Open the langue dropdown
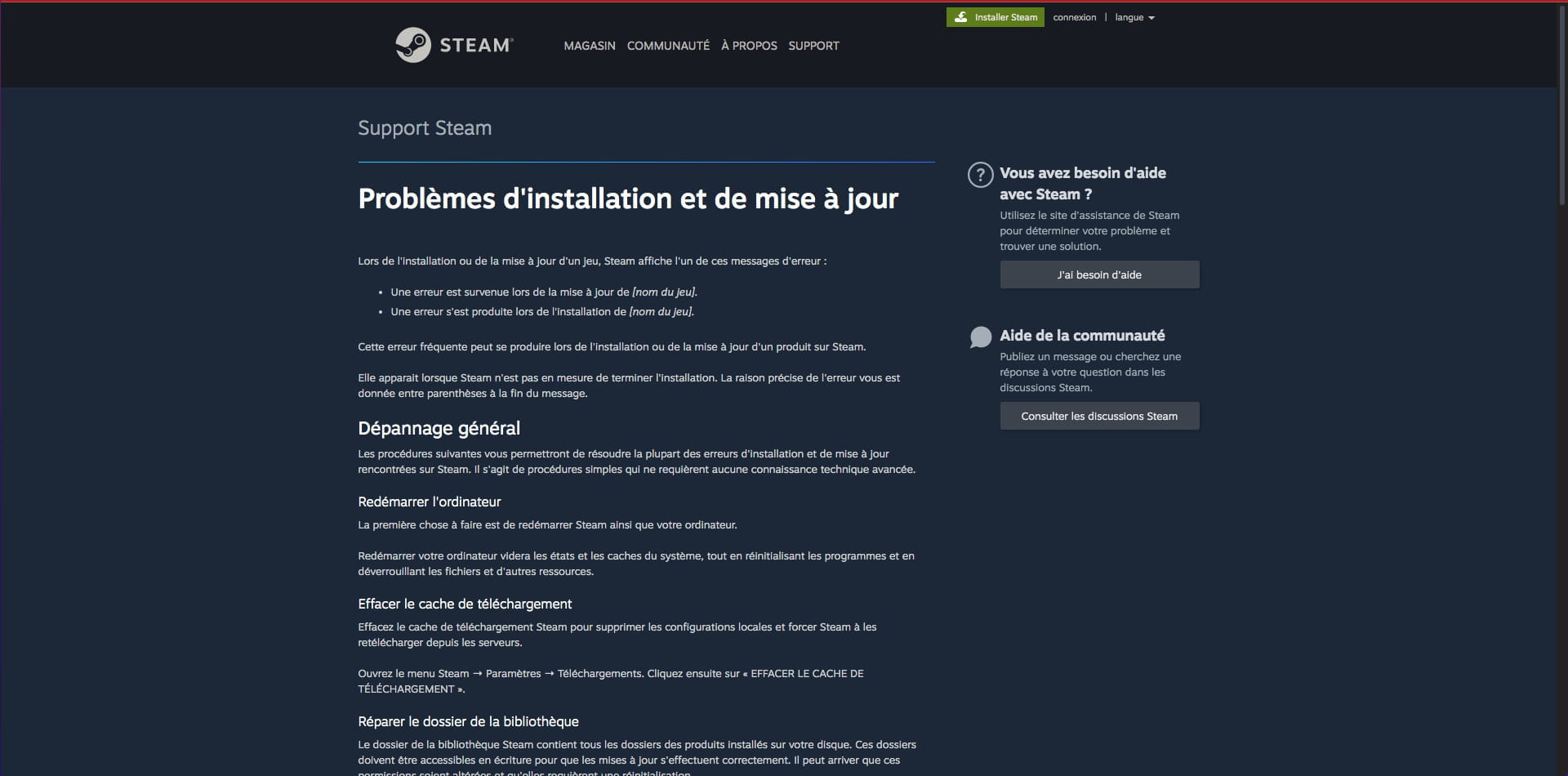 point(1134,17)
